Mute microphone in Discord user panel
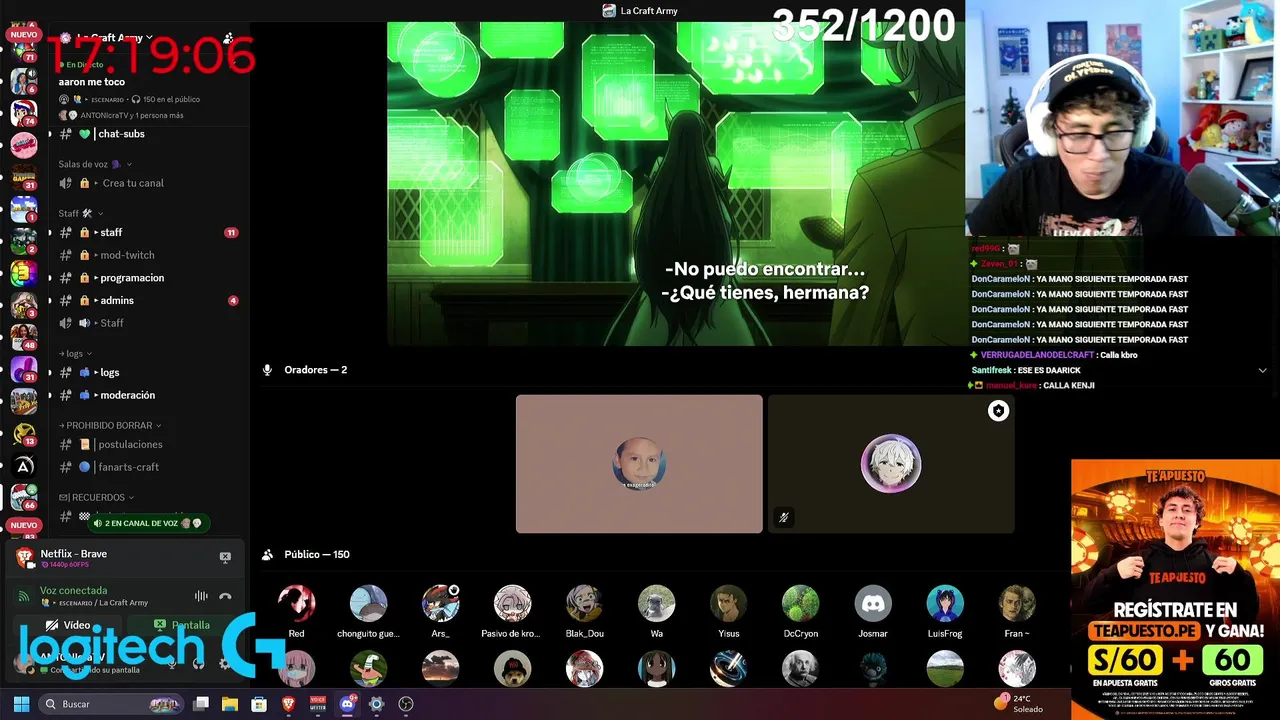This screenshot has height=720, width=1280. tap(172, 663)
